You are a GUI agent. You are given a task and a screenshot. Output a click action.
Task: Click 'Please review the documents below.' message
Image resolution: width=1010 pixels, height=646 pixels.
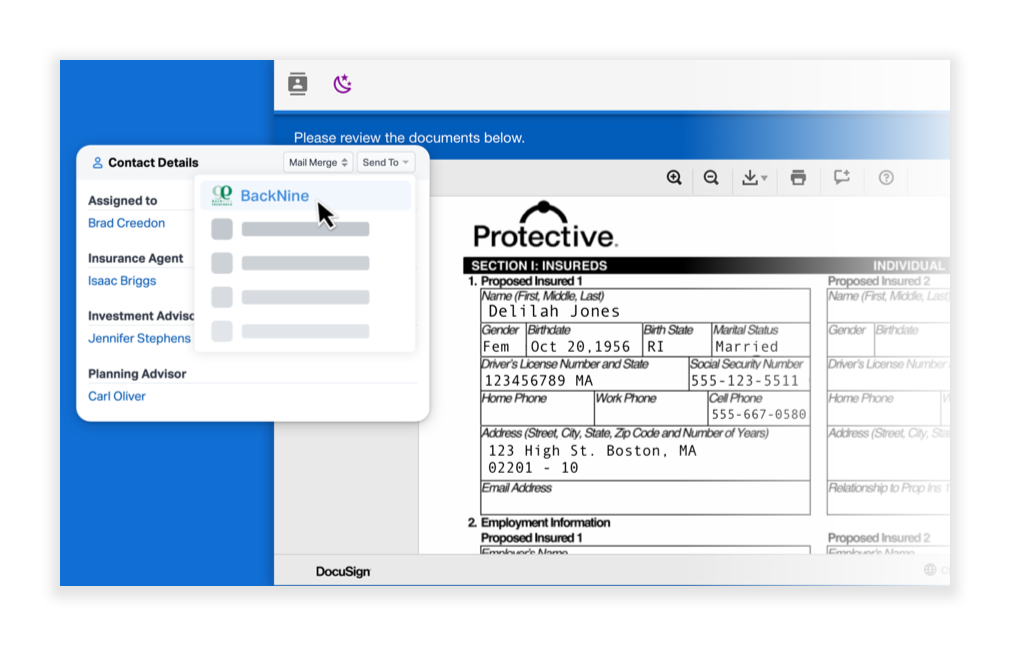click(409, 138)
